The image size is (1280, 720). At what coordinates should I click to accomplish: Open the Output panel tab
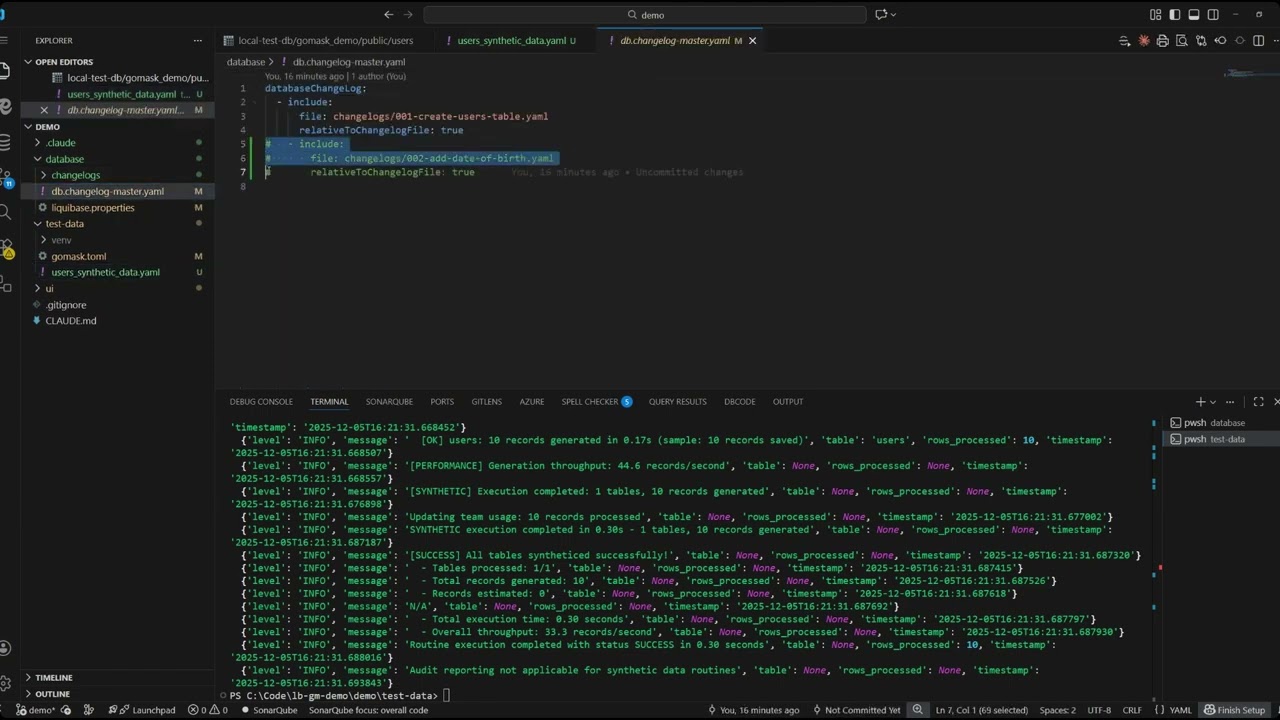(788, 402)
